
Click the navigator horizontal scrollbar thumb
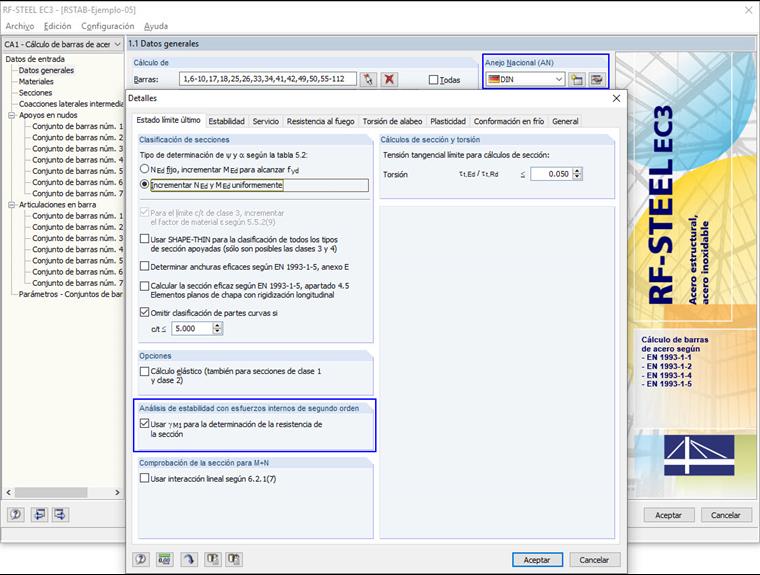tap(51, 492)
